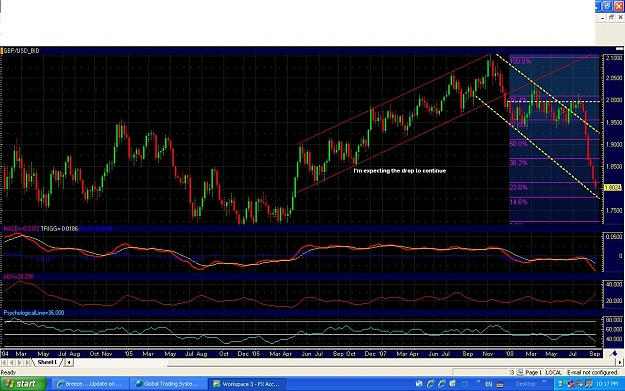This screenshot has width=625, height=391.
Task: Click the scroll-right arrow on the horizontal scrollbar
Action: coord(620,362)
